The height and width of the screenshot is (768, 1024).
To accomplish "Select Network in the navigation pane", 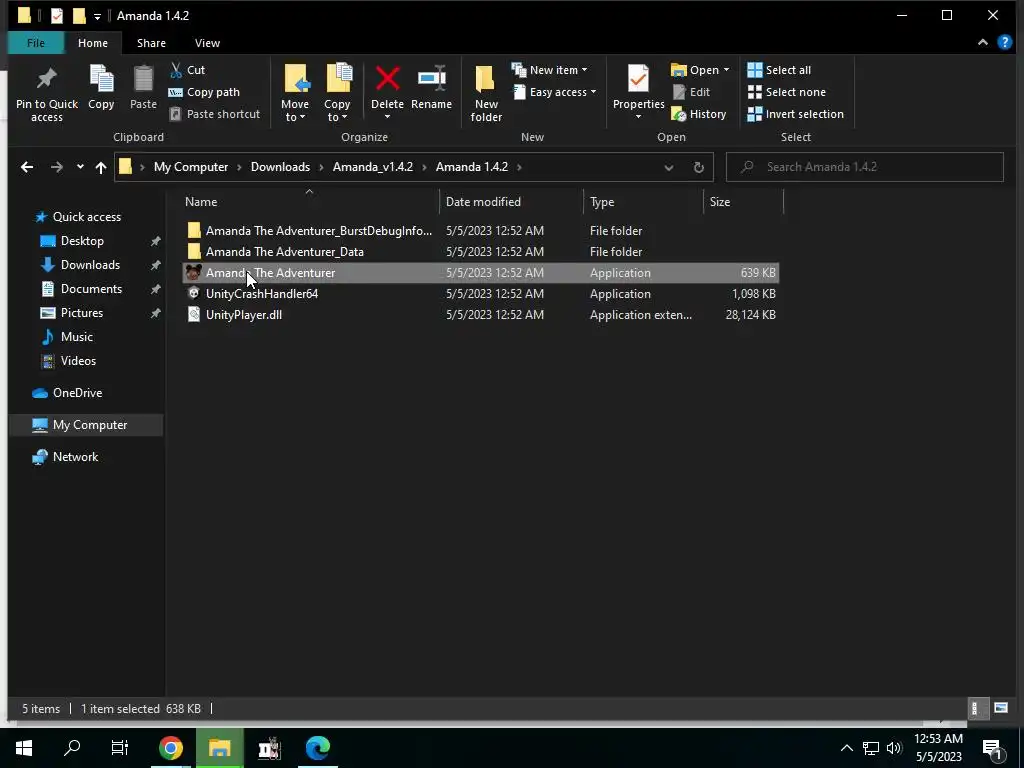I will click(75, 457).
